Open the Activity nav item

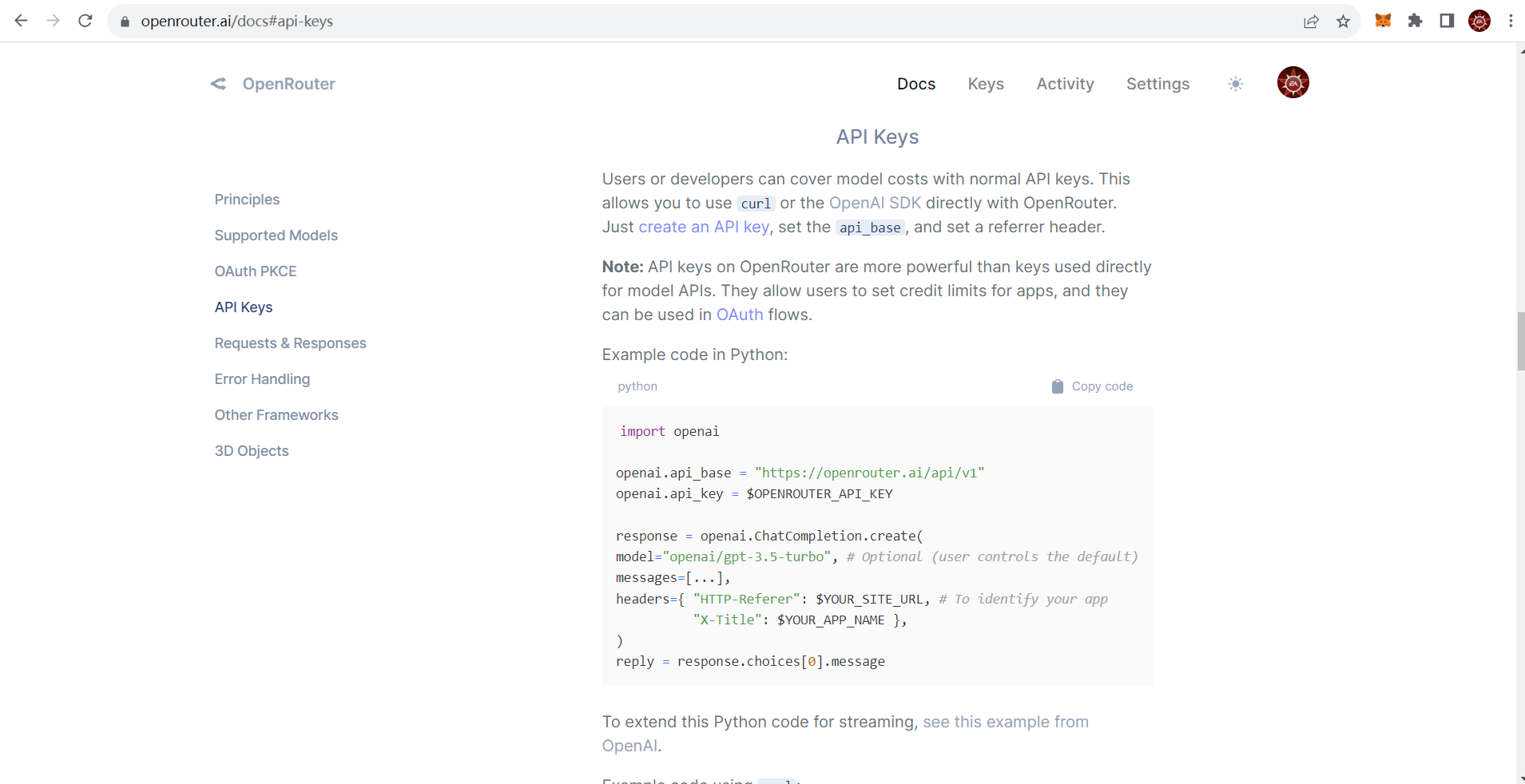1065,84
